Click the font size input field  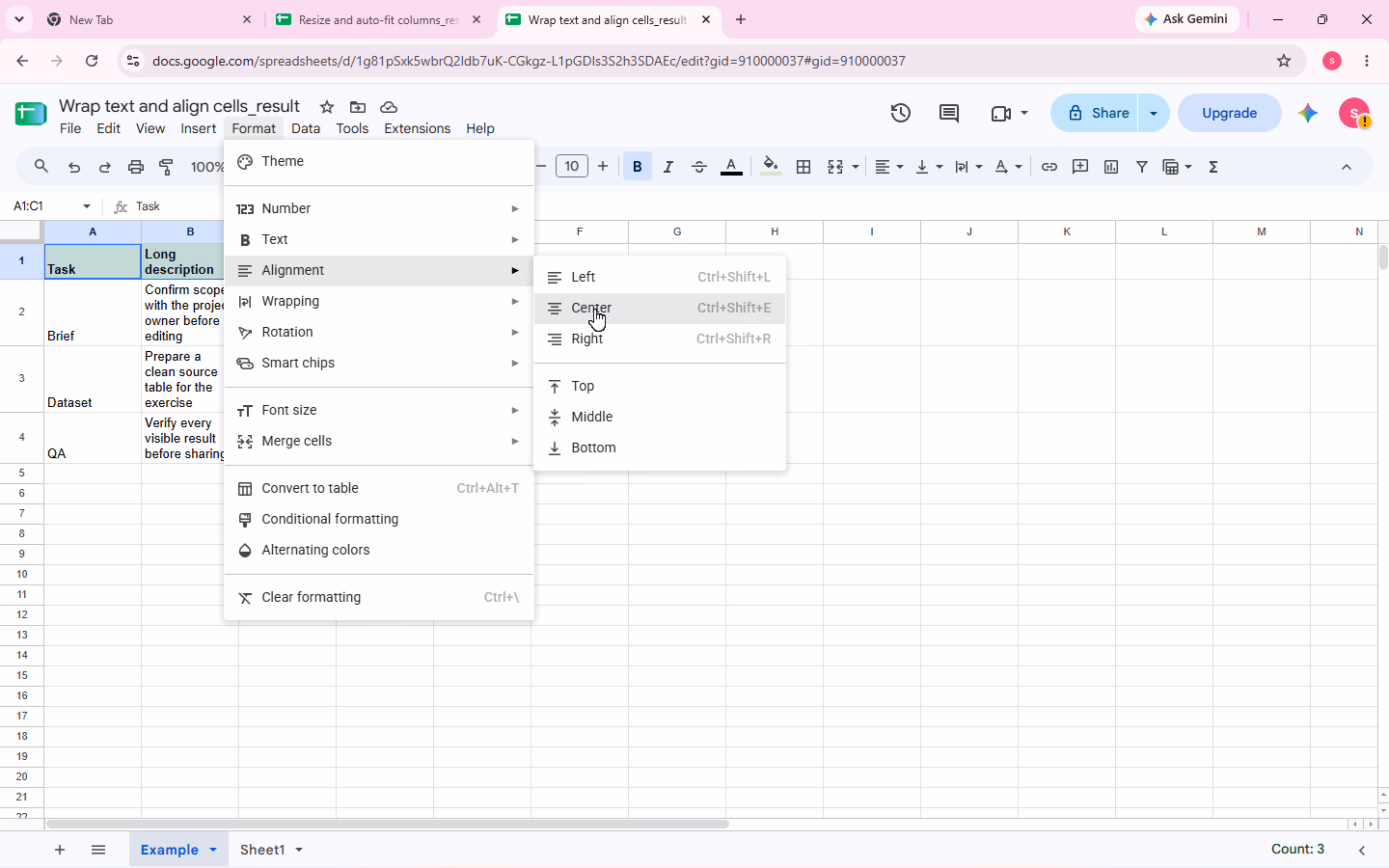tap(572, 167)
